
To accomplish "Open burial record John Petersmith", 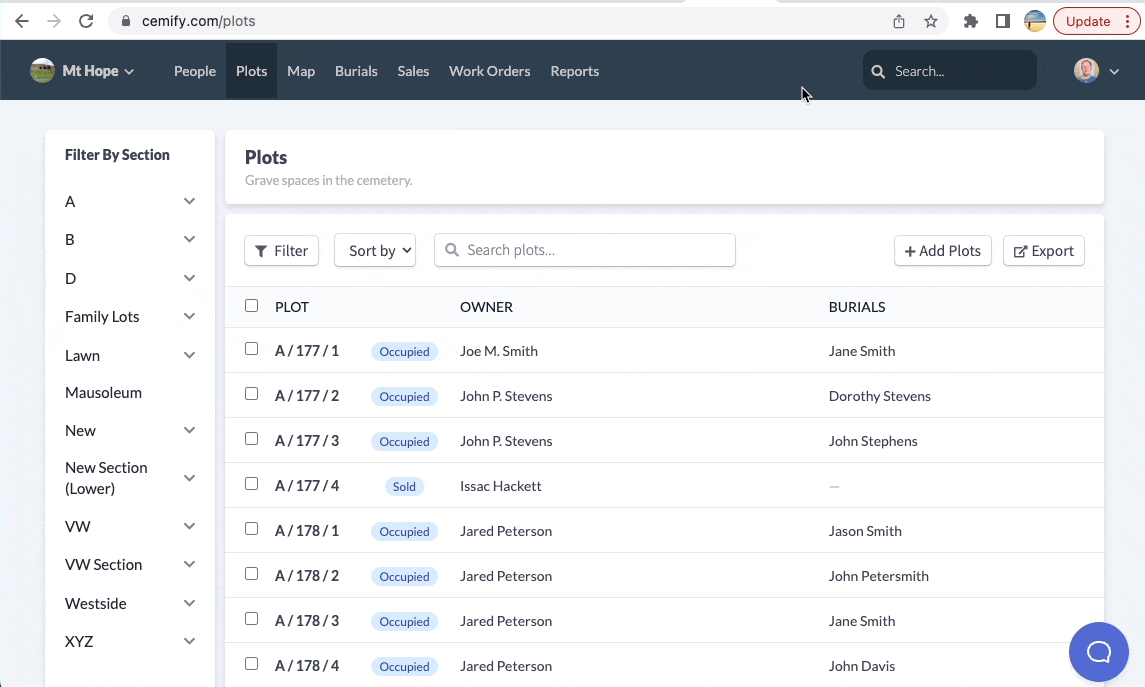I will (878, 576).
